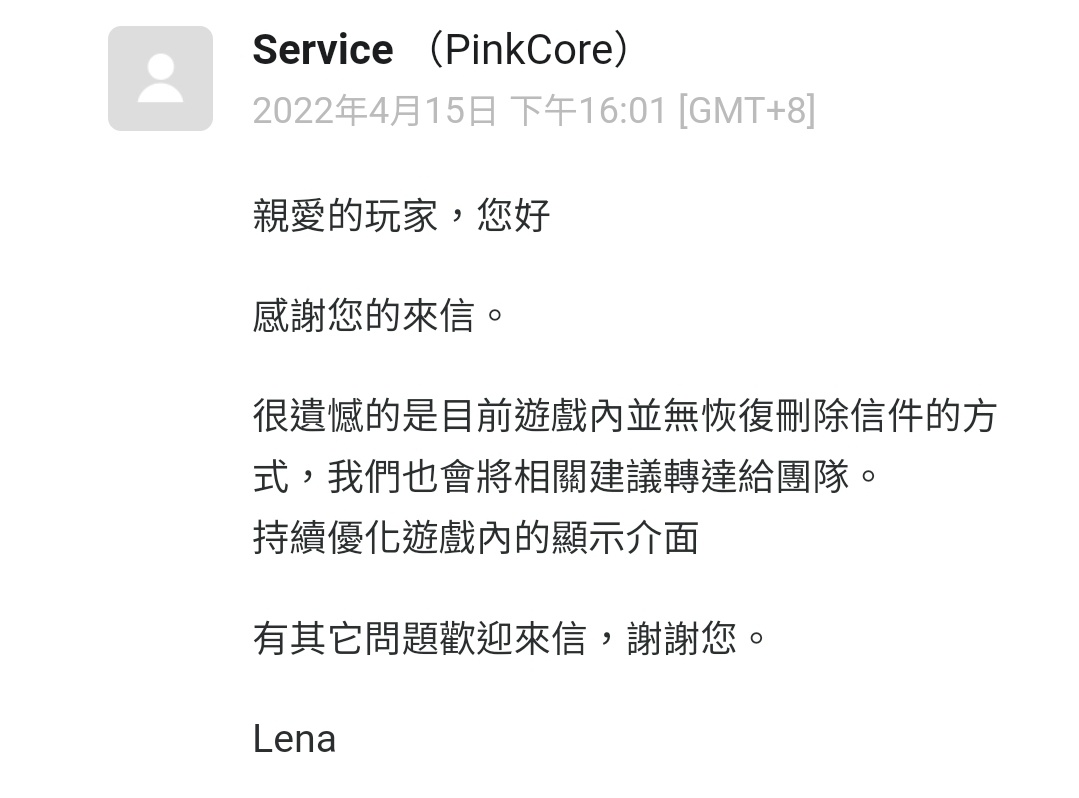1079x798 pixels.
Task: Click the line 感謝您的來信。
Action: coord(379,316)
